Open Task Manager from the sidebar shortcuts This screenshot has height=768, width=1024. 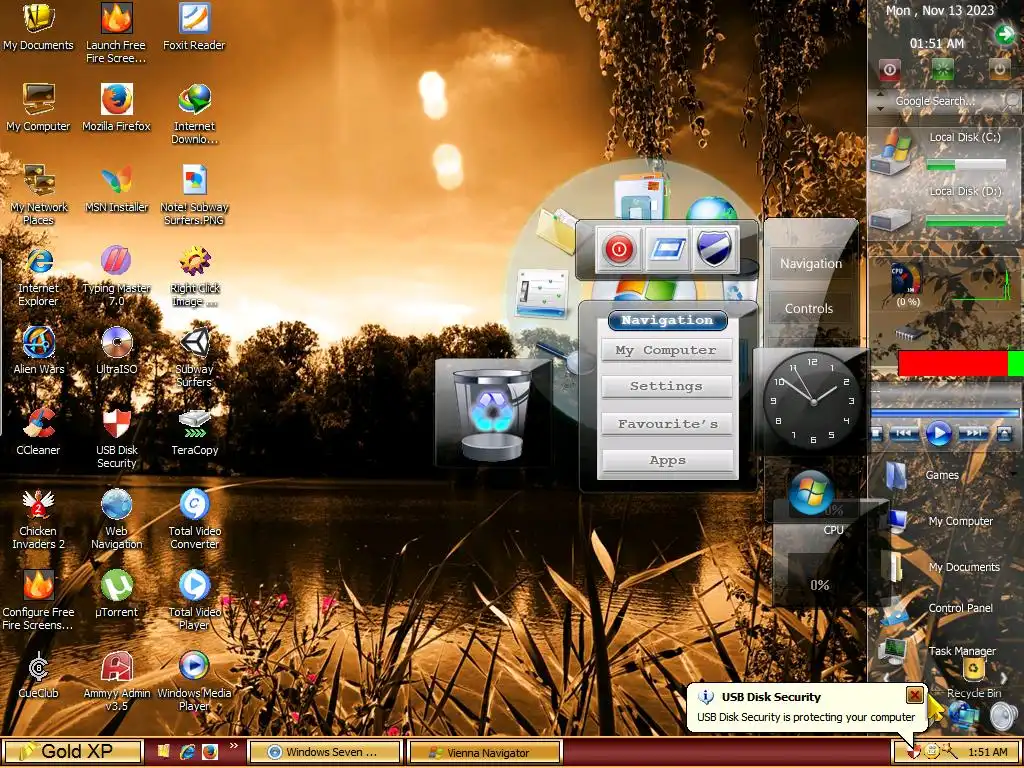[938, 651]
